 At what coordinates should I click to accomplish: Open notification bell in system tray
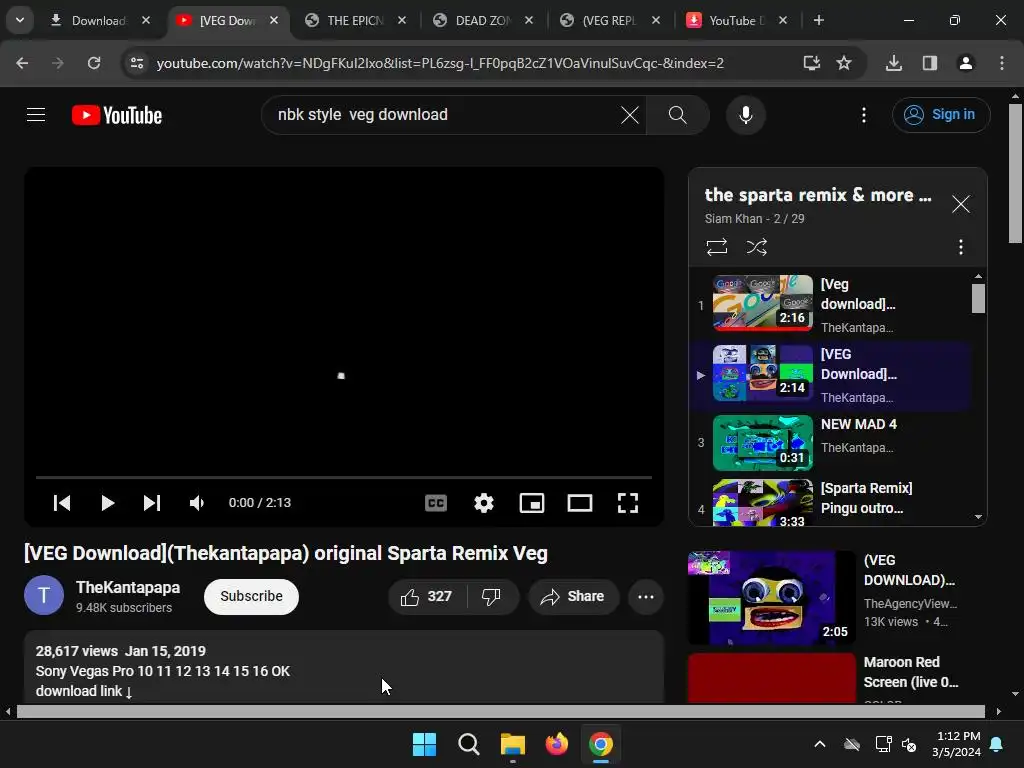(x=997, y=744)
